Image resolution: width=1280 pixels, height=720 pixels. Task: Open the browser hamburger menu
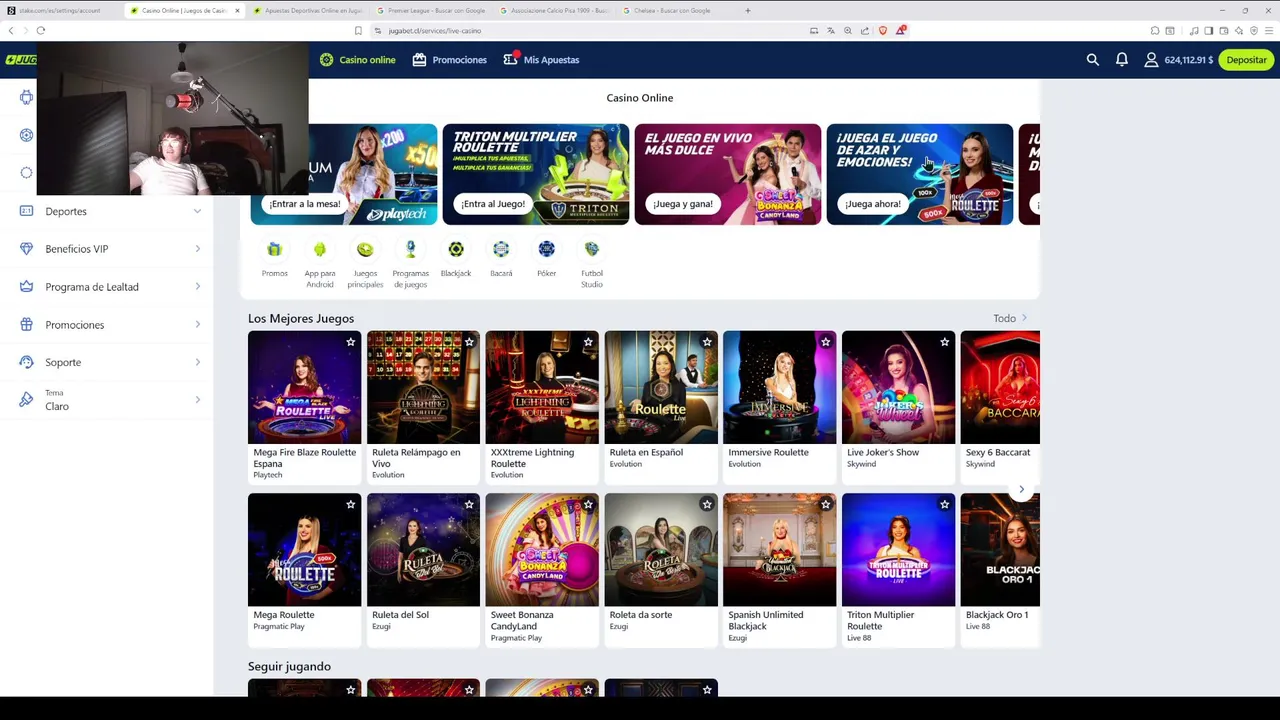[x=1269, y=31]
